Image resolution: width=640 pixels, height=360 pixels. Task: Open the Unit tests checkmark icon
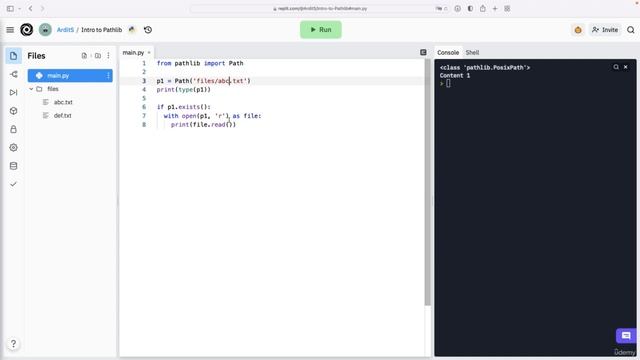tap(13, 184)
